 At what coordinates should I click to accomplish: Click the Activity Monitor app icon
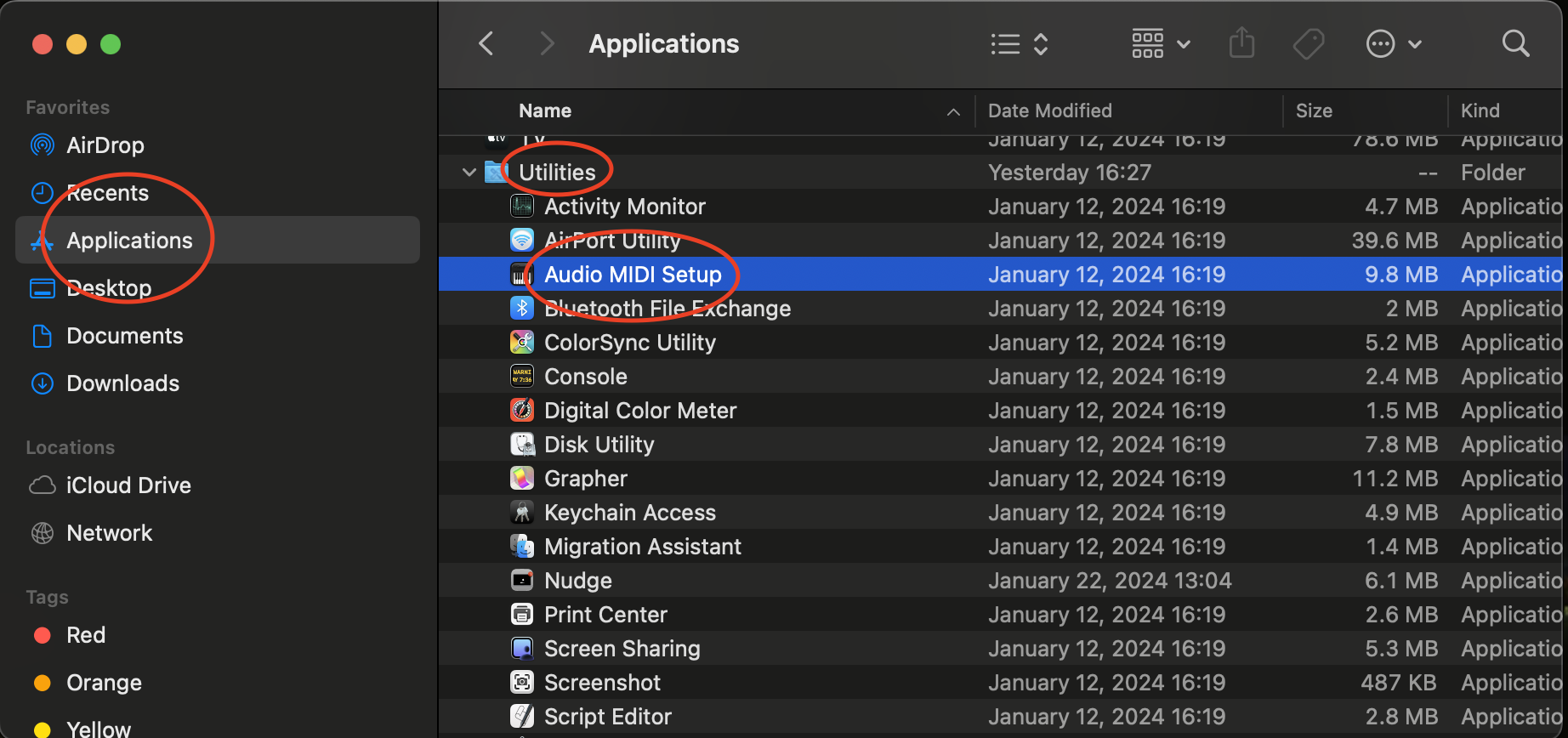tap(521, 207)
